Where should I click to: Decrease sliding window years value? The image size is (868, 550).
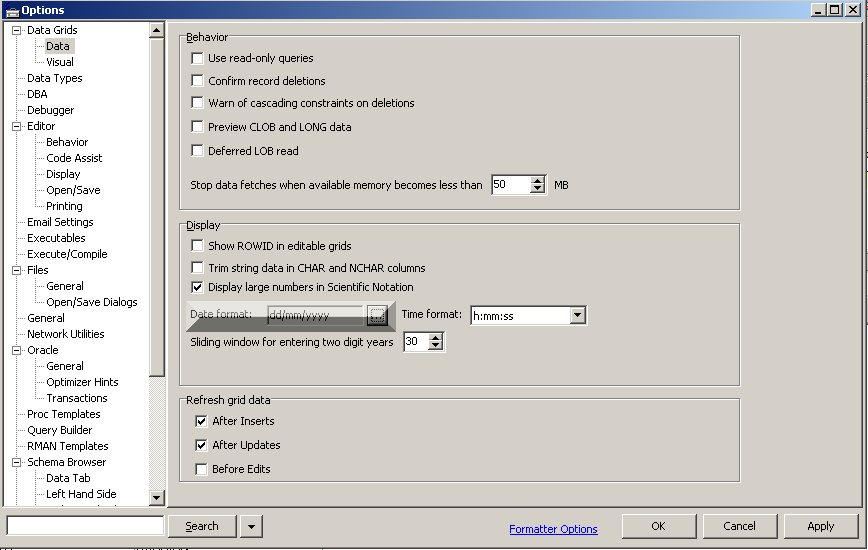436,346
